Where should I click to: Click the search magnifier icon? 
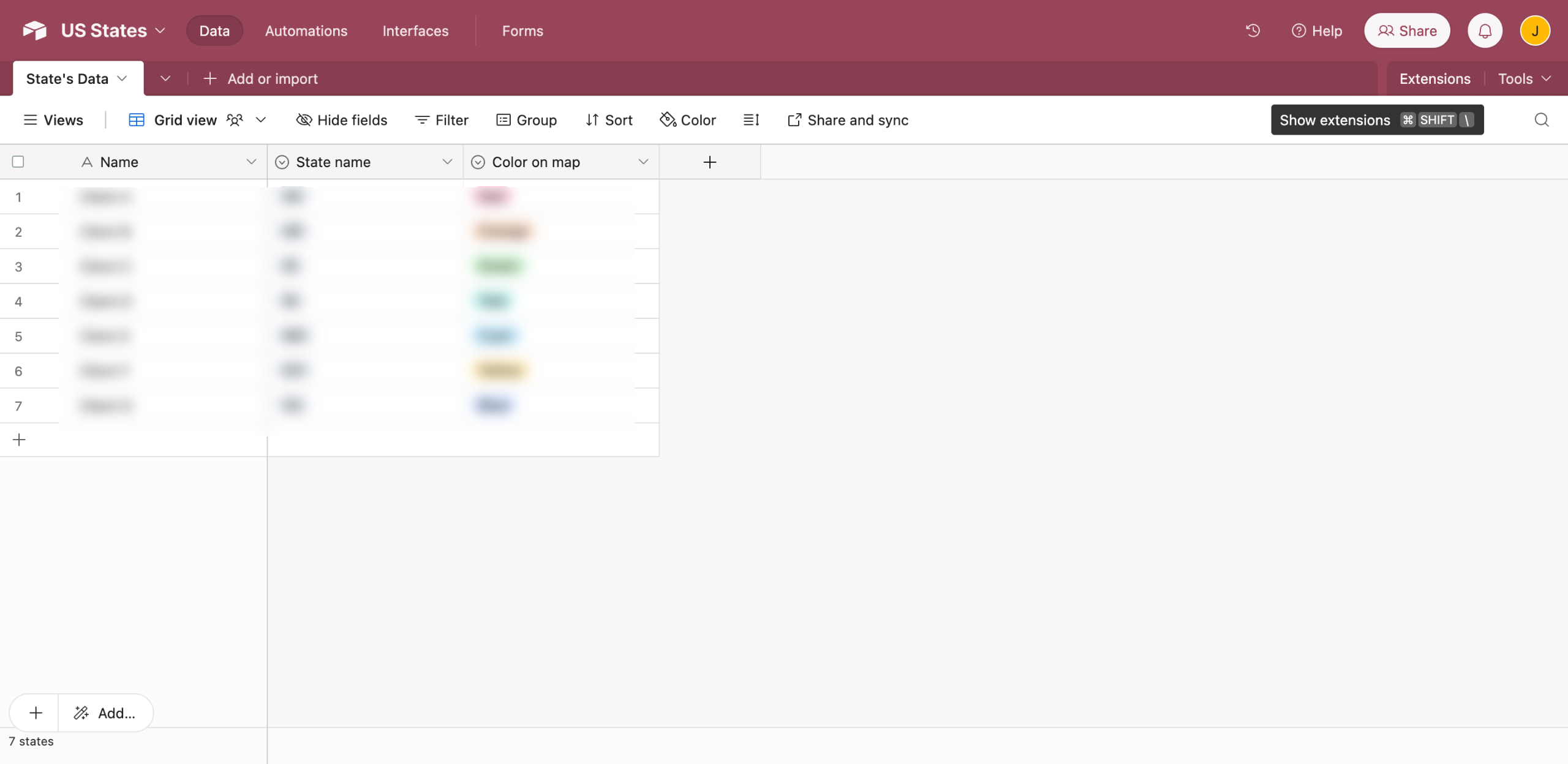(1542, 120)
